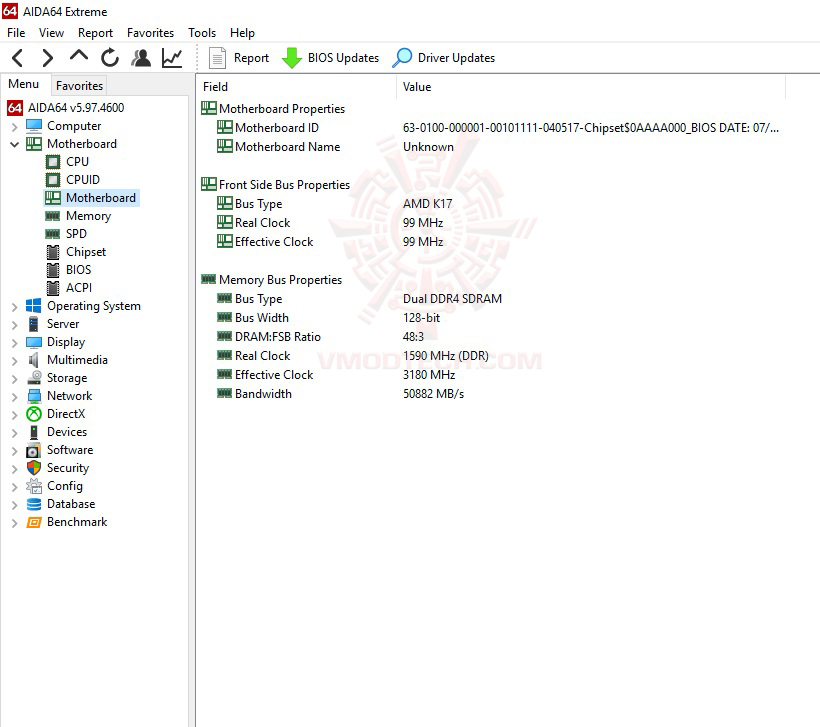Image resolution: width=820 pixels, height=727 pixels.
Task: Click the Windows logo Operating System icon
Action: (33, 305)
